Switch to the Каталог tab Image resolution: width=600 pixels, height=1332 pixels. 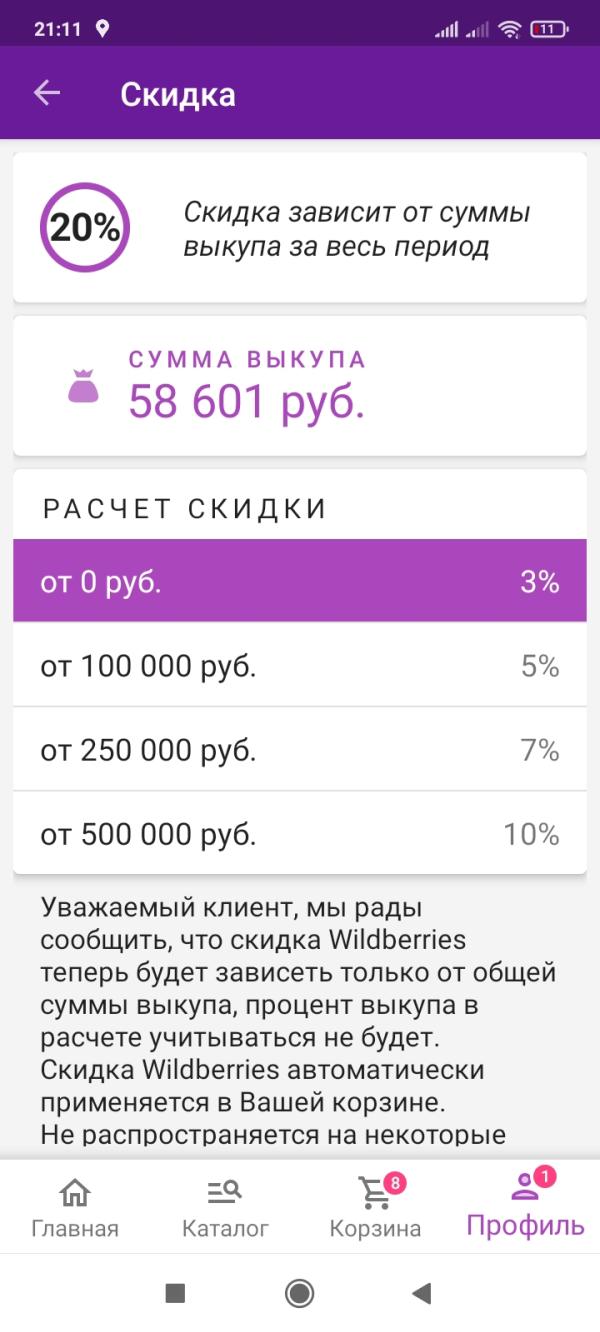pyautogui.click(x=225, y=1205)
